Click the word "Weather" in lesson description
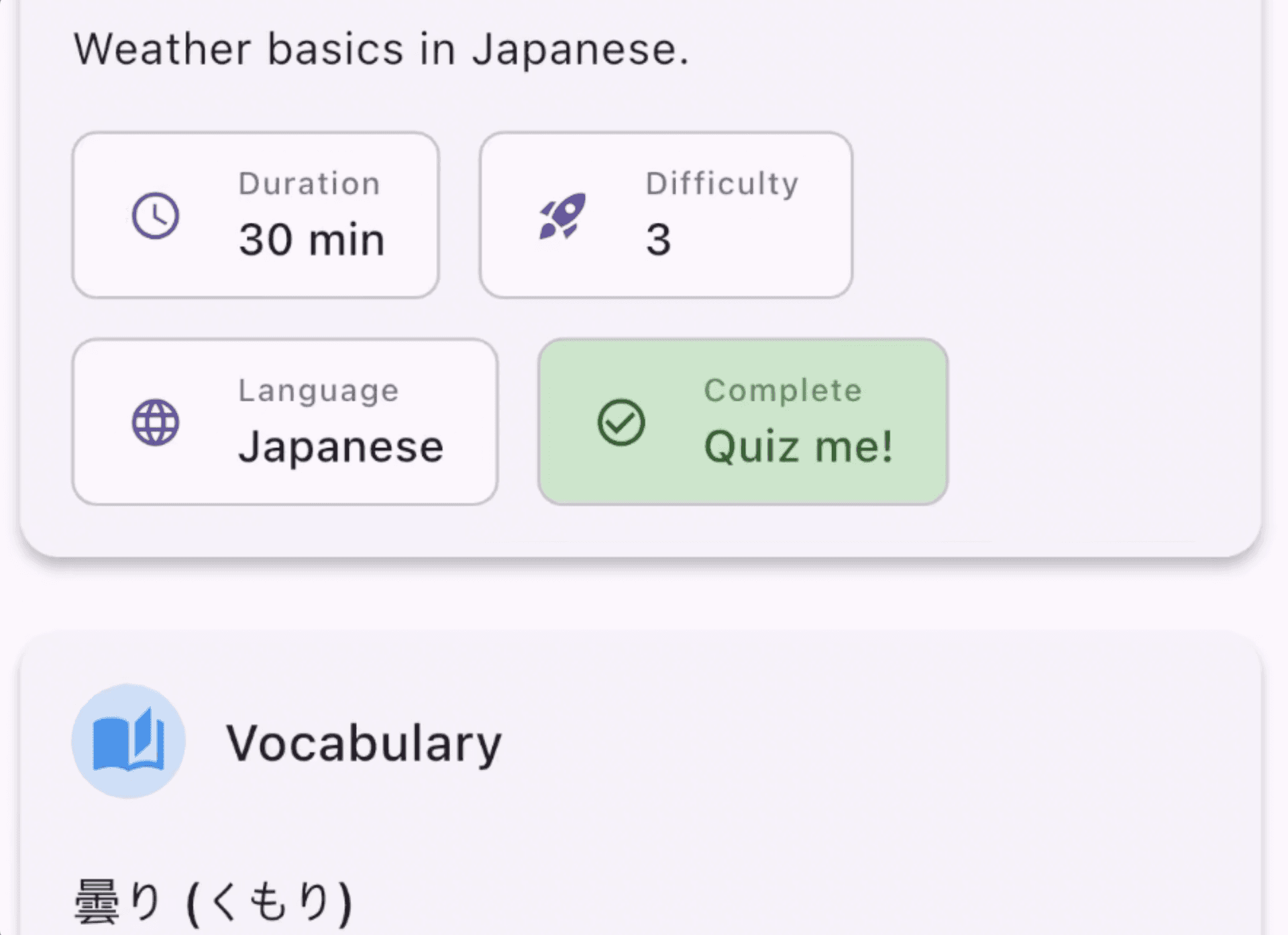Image resolution: width=1288 pixels, height=935 pixels. point(162,49)
